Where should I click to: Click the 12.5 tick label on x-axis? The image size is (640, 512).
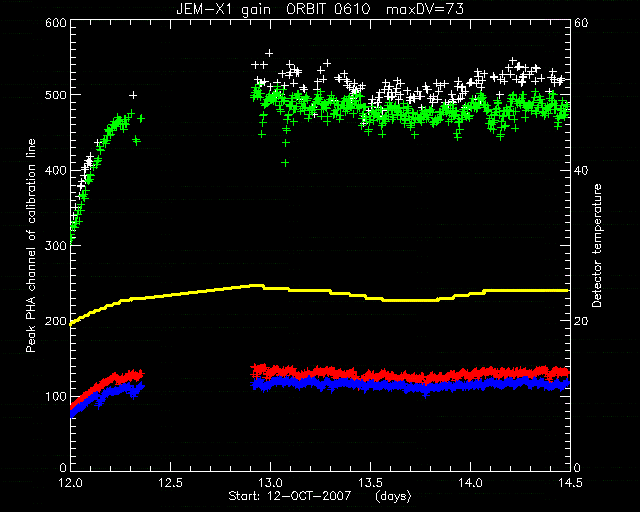tap(170, 483)
